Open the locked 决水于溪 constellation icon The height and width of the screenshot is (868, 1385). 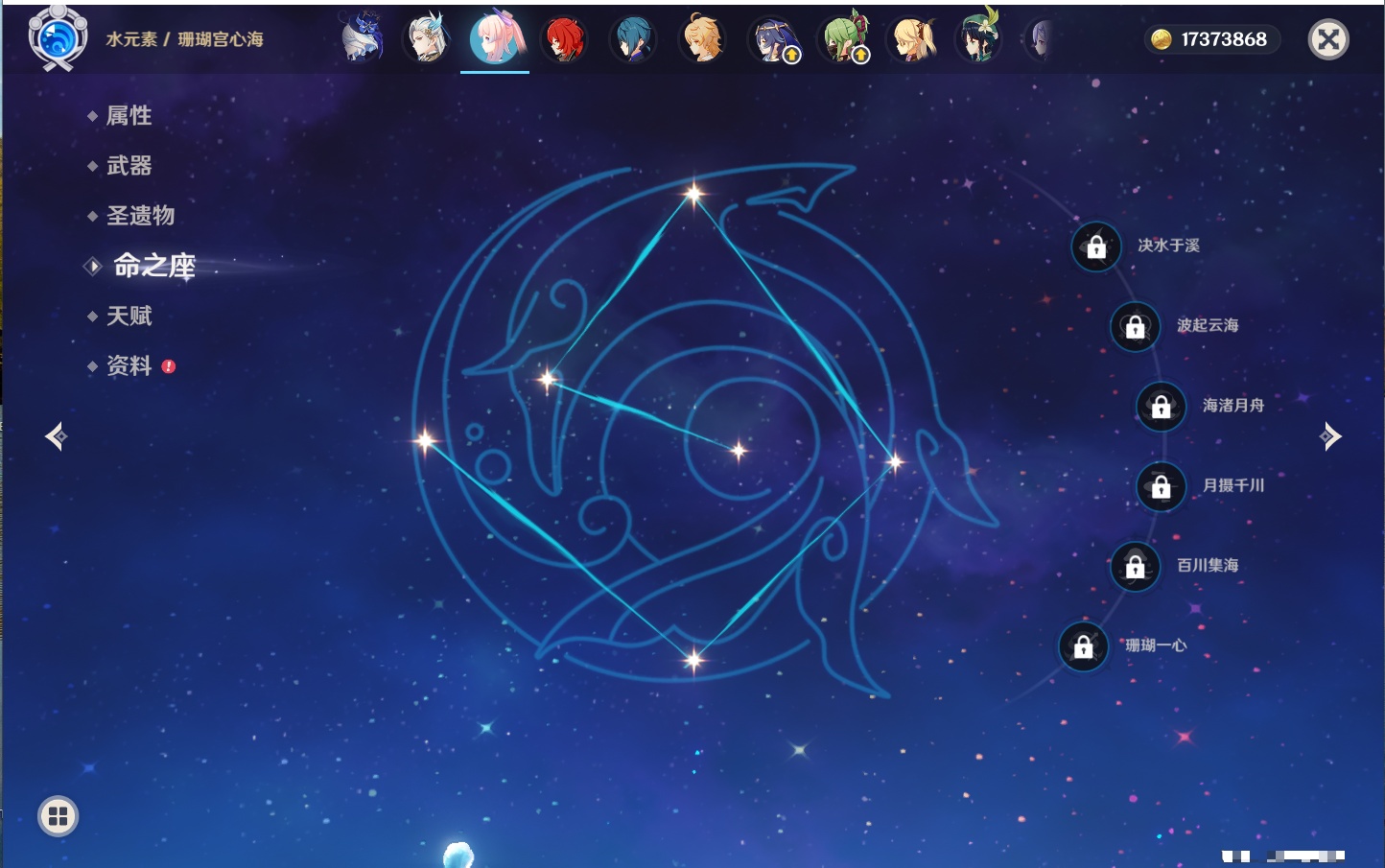pos(1096,246)
